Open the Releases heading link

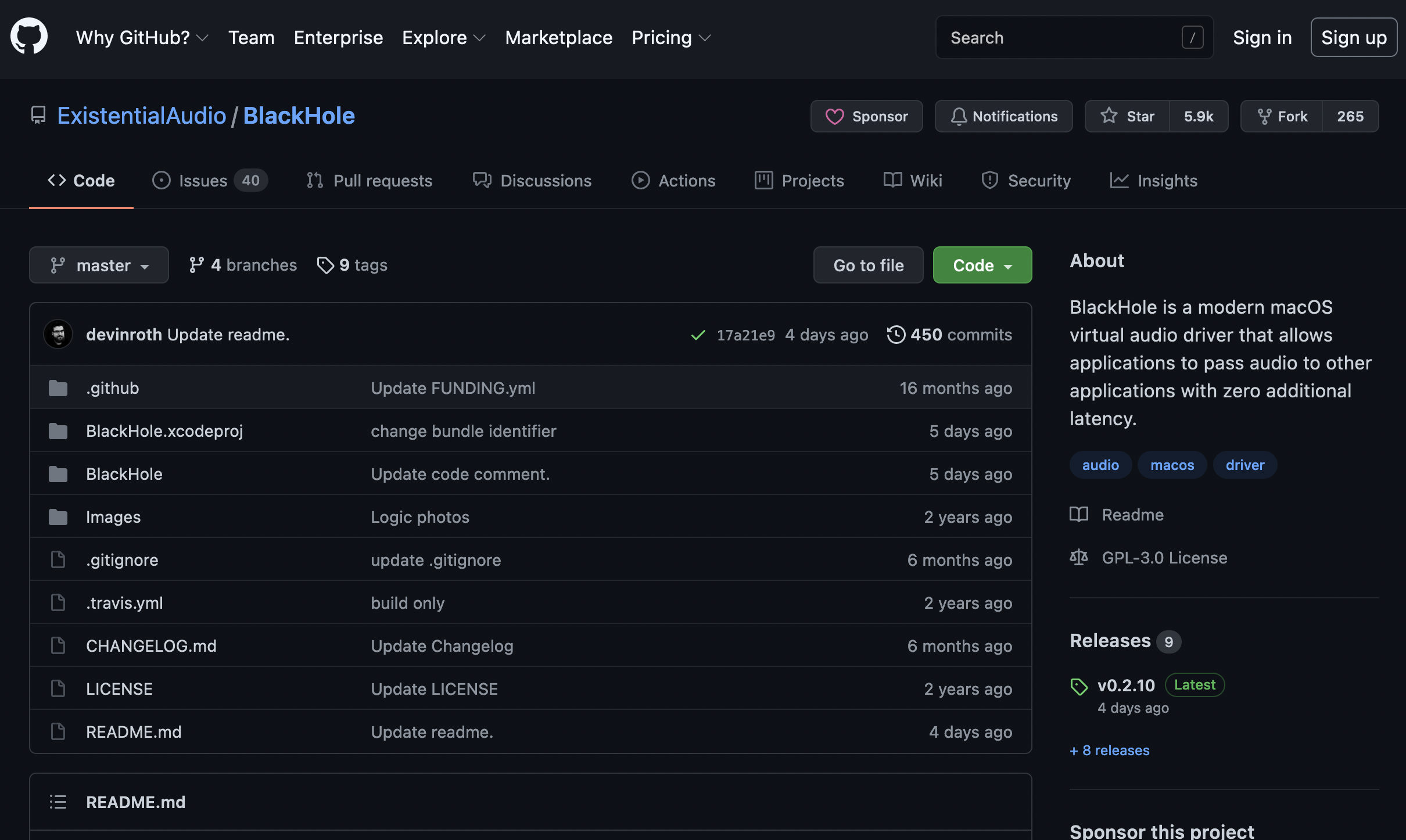coord(1125,641)
